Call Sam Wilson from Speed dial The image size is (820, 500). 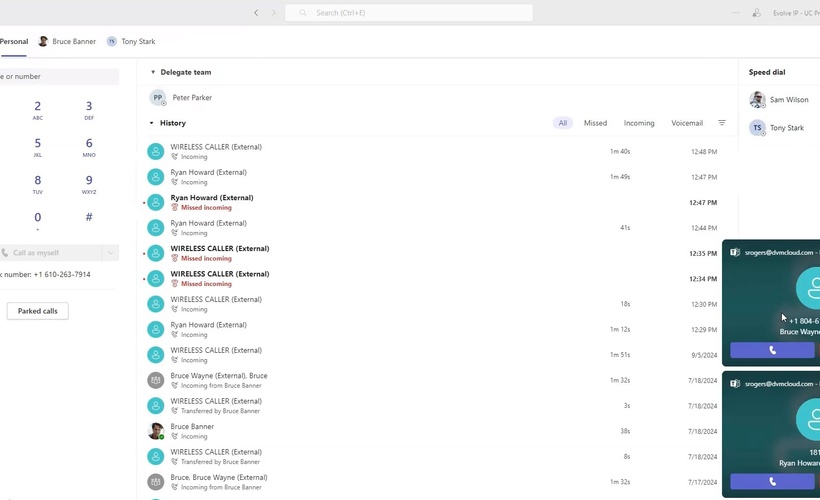click(x=779, y=99)
